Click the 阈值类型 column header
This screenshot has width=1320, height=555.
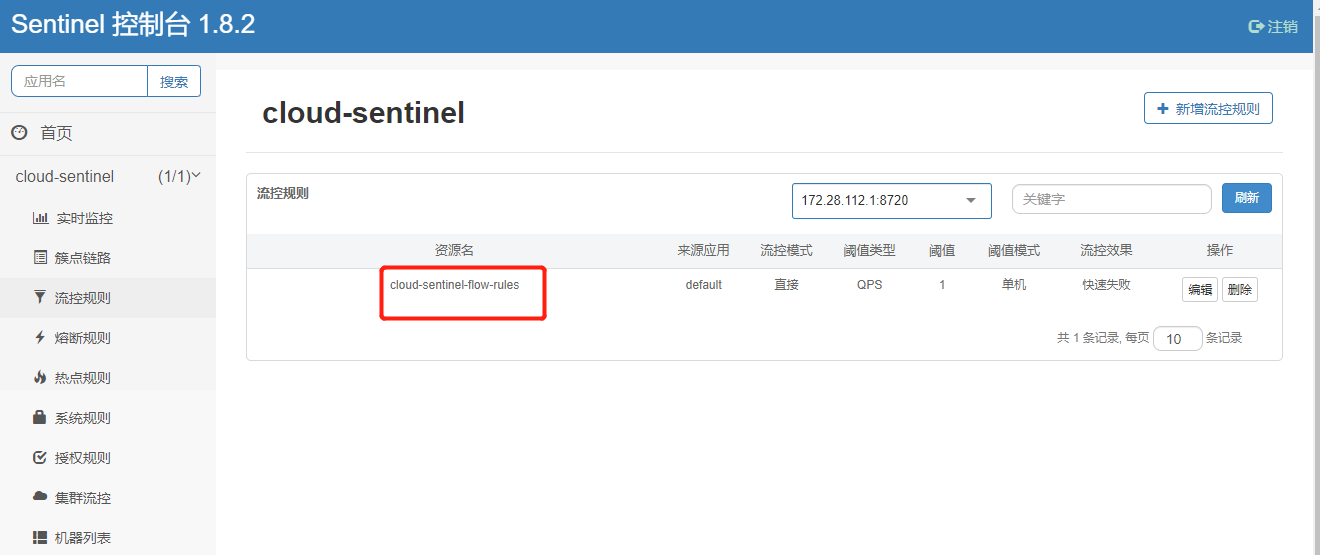coord(870,250)
